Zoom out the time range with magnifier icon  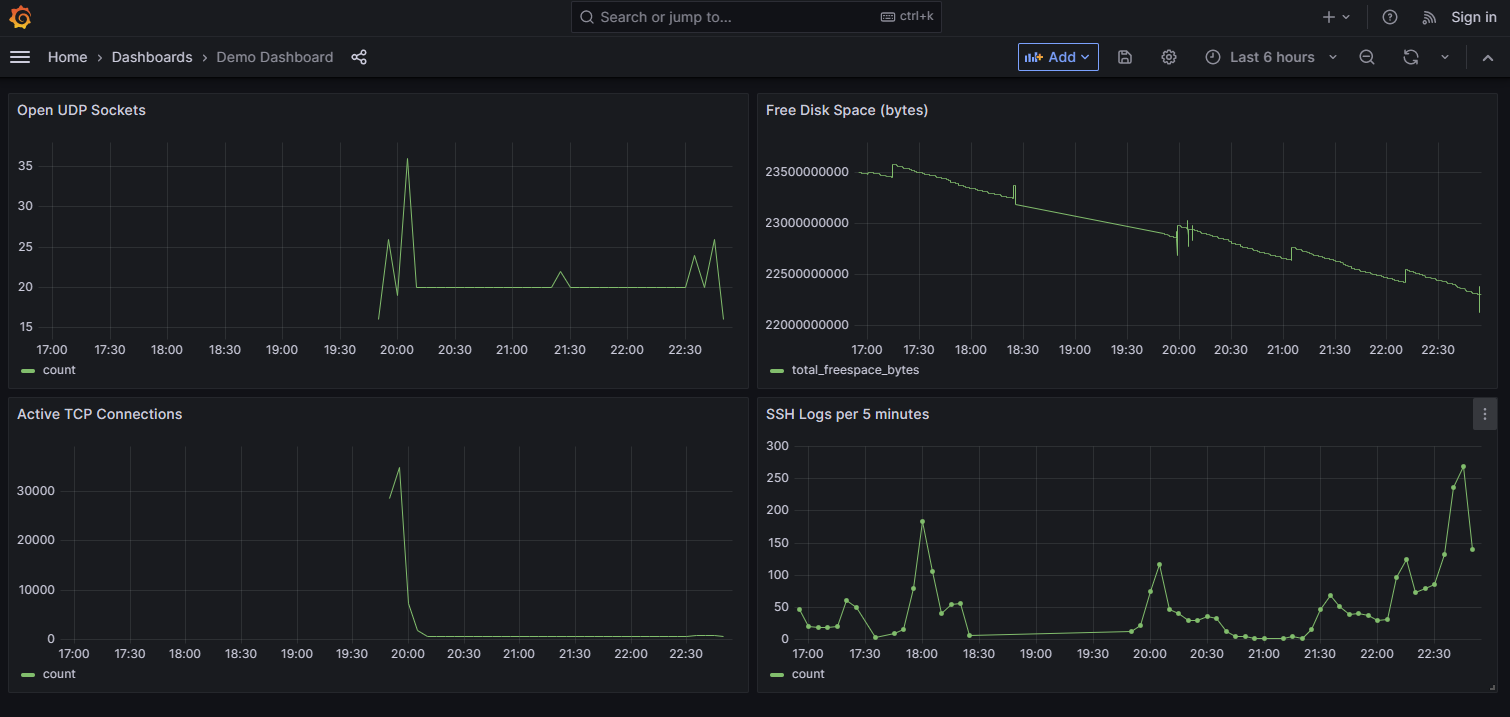pos(1367,57)
